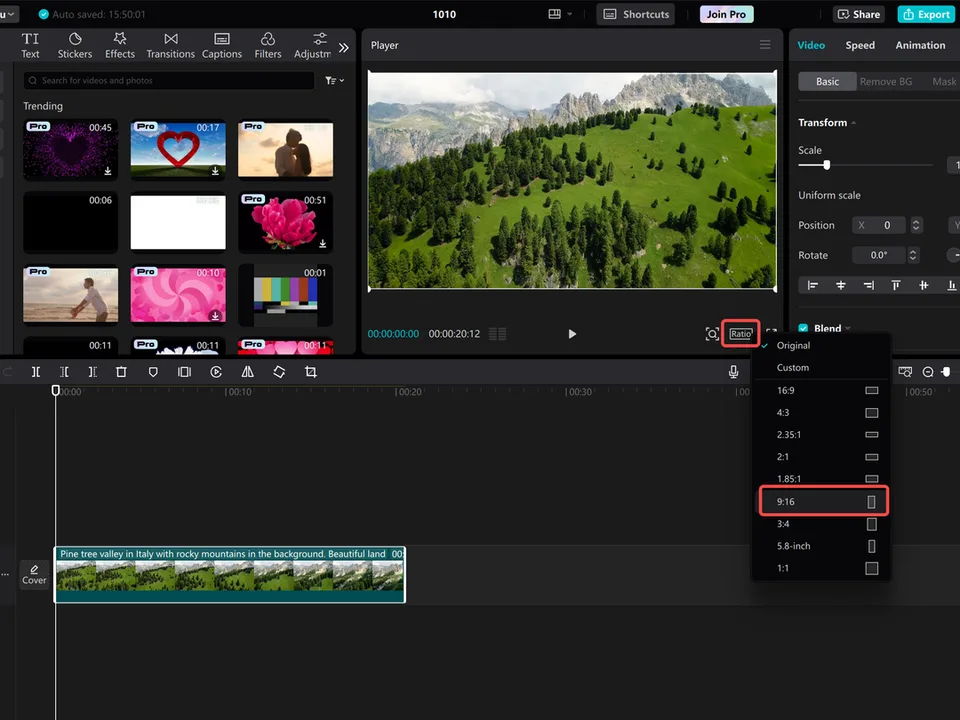The image size is (960, 720).
Task: Click the Mirror flip icon
Action: [247, 372]
